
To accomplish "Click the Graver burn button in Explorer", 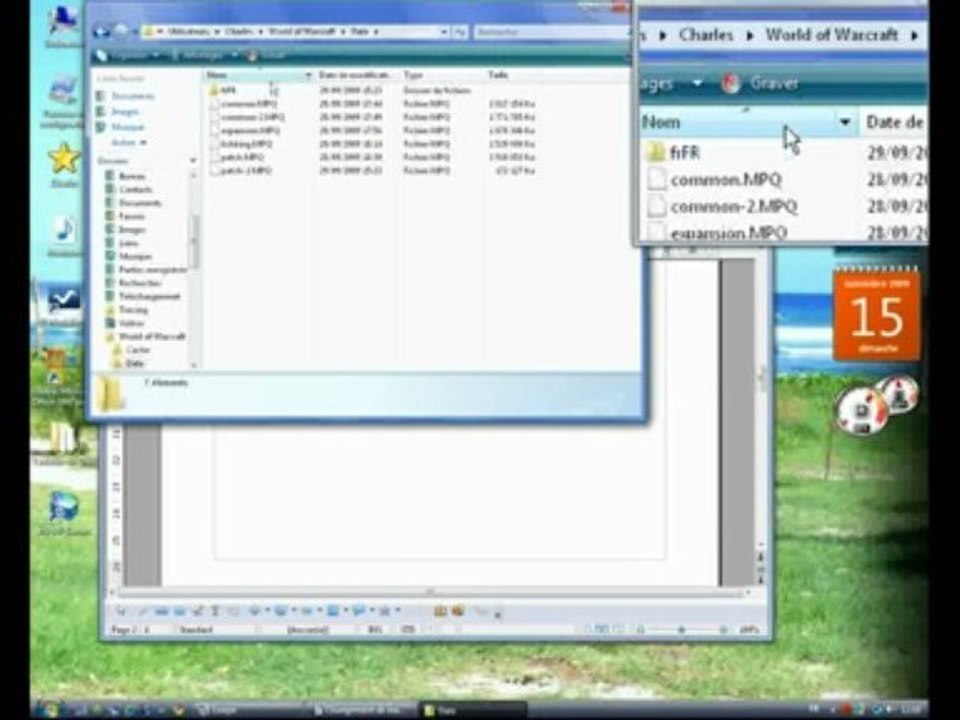I will pyautogui.click(x=266, y=56).
